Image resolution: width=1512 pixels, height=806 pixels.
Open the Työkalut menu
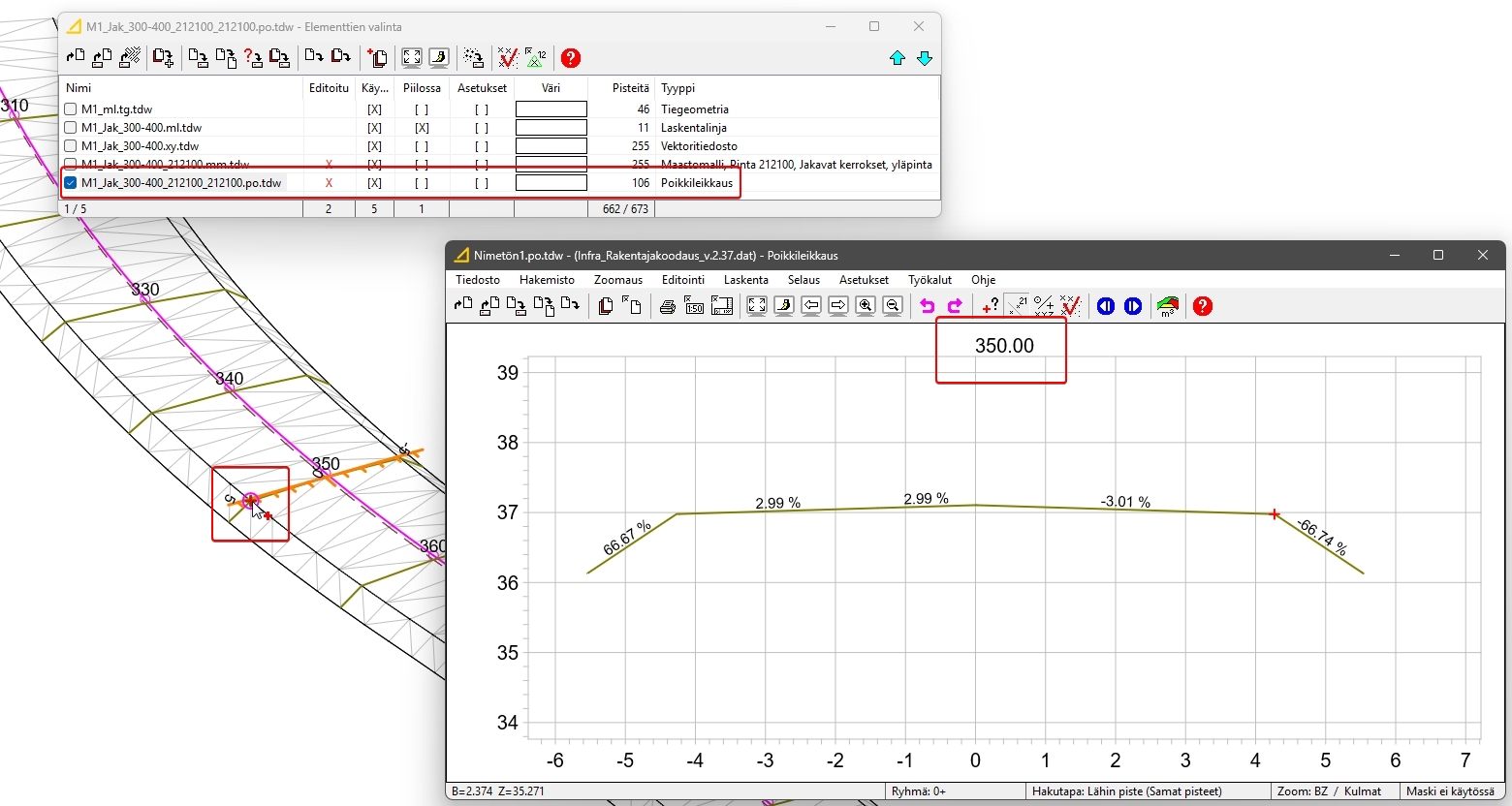tap(929, 280)
